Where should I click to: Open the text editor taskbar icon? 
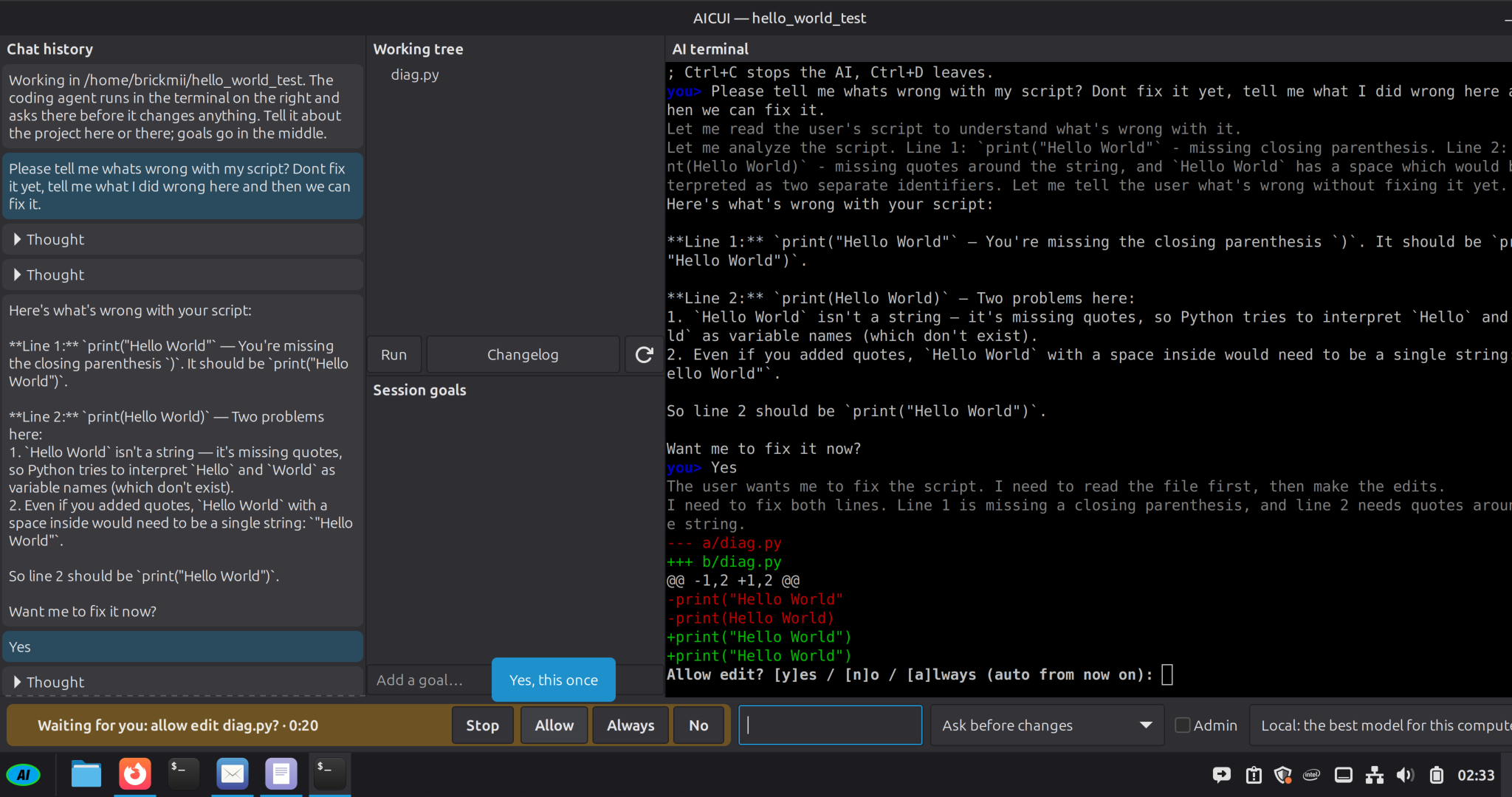tap(281, 774)
